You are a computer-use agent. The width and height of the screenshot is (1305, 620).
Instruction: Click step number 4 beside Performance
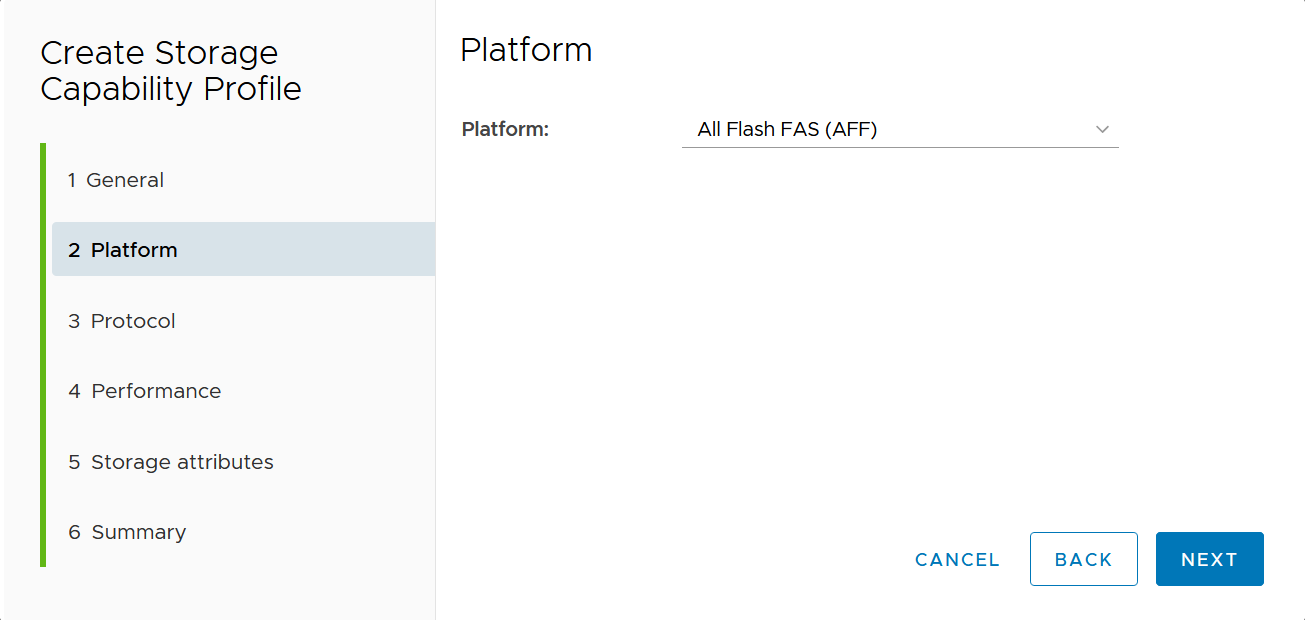tap(74, 391)
